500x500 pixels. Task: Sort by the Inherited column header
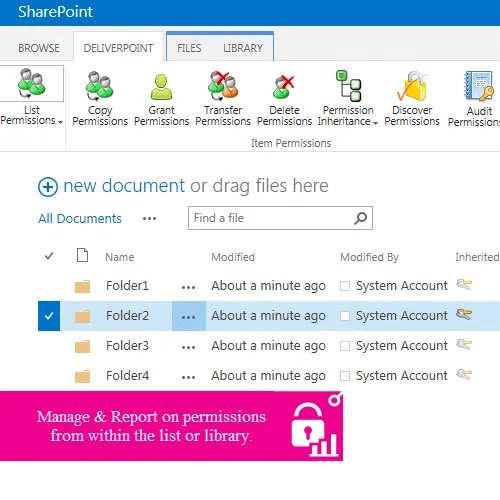tap(477, 257)
